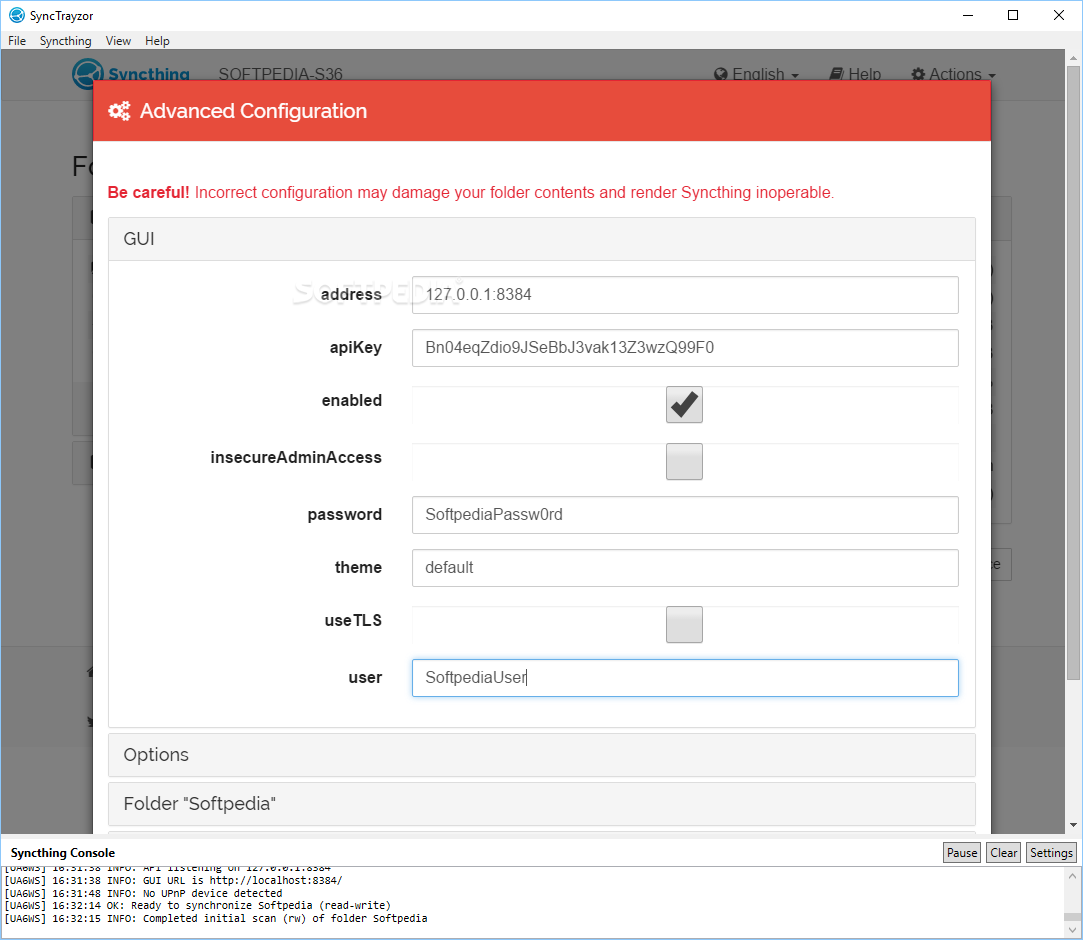This screenshot has height=940, width=1083.
Task: Click 'Completed initial scan' log line
Action: point(215,919)
